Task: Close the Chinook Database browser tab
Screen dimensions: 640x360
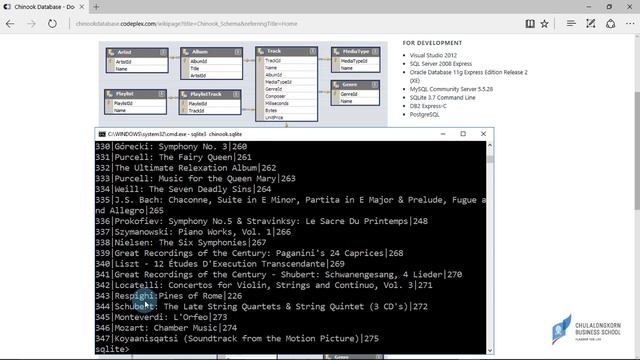Action: 82,7
